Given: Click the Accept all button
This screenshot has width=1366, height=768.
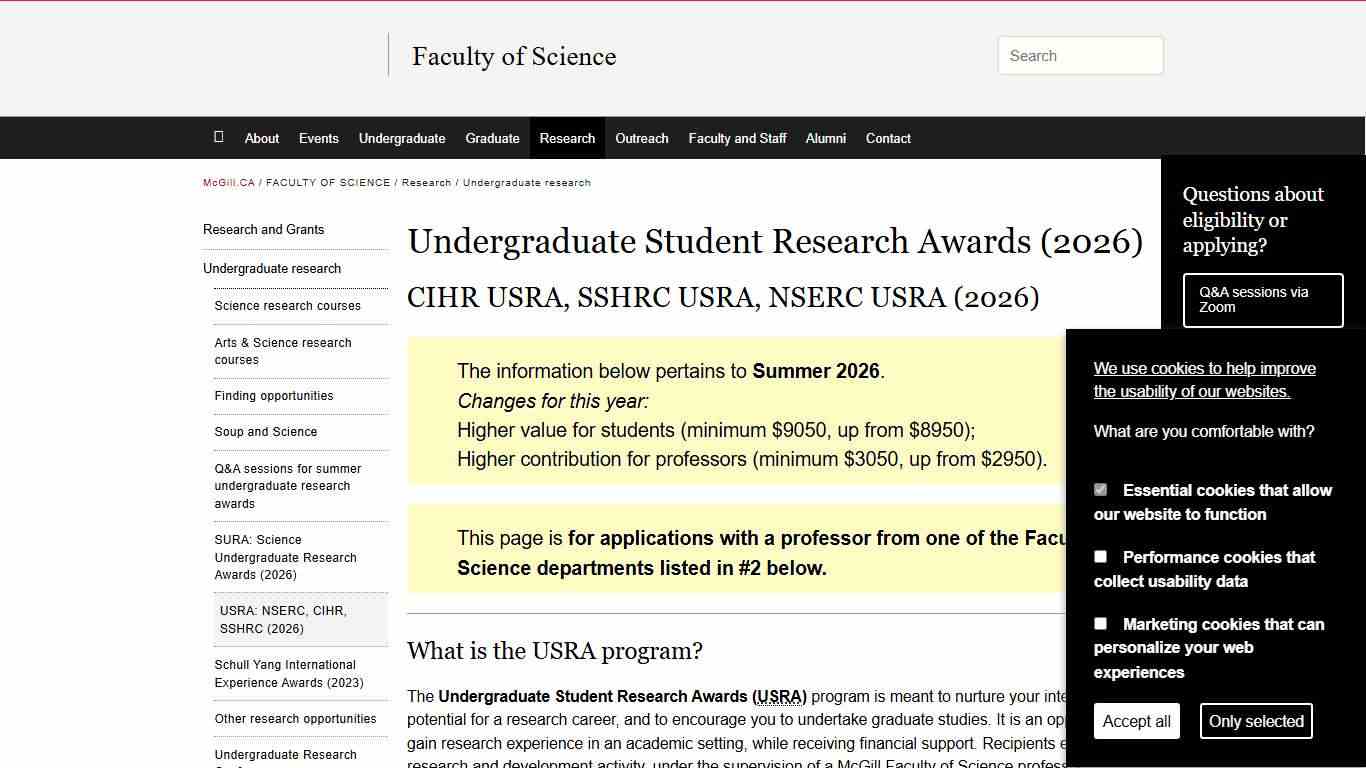Looking at the screenshot, I should pos(1136,720).
